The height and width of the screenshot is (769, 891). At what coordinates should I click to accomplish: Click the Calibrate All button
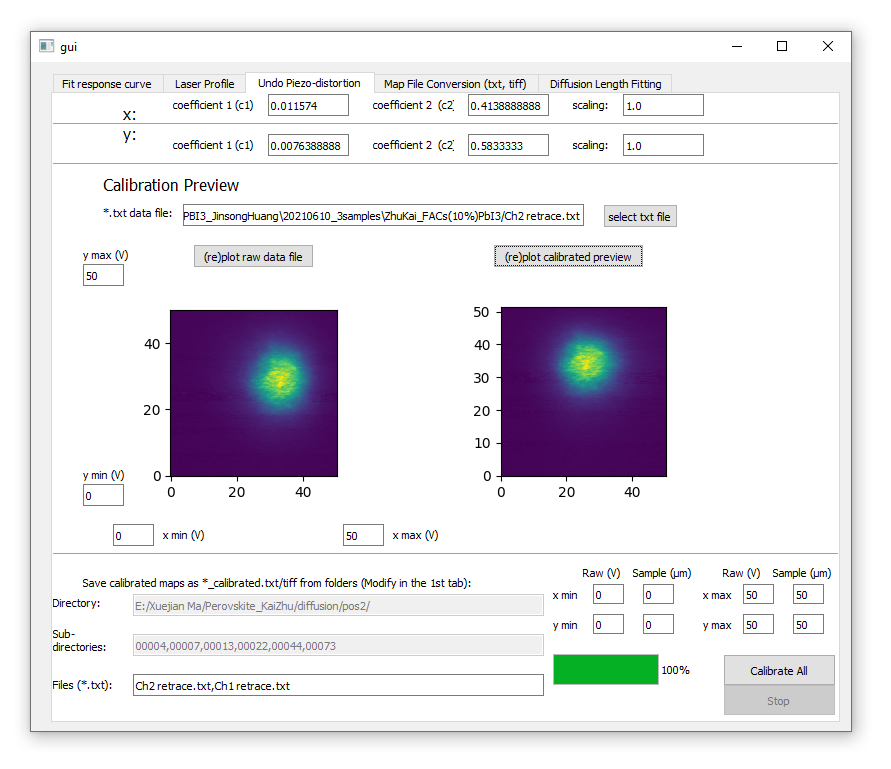[779, 671]
